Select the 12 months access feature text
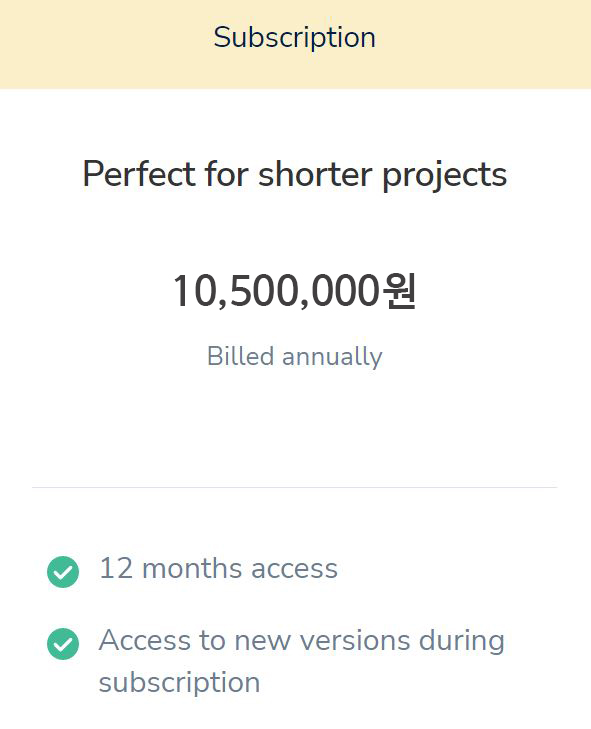Screen dimensions: 591x729 tap(219, 568)
